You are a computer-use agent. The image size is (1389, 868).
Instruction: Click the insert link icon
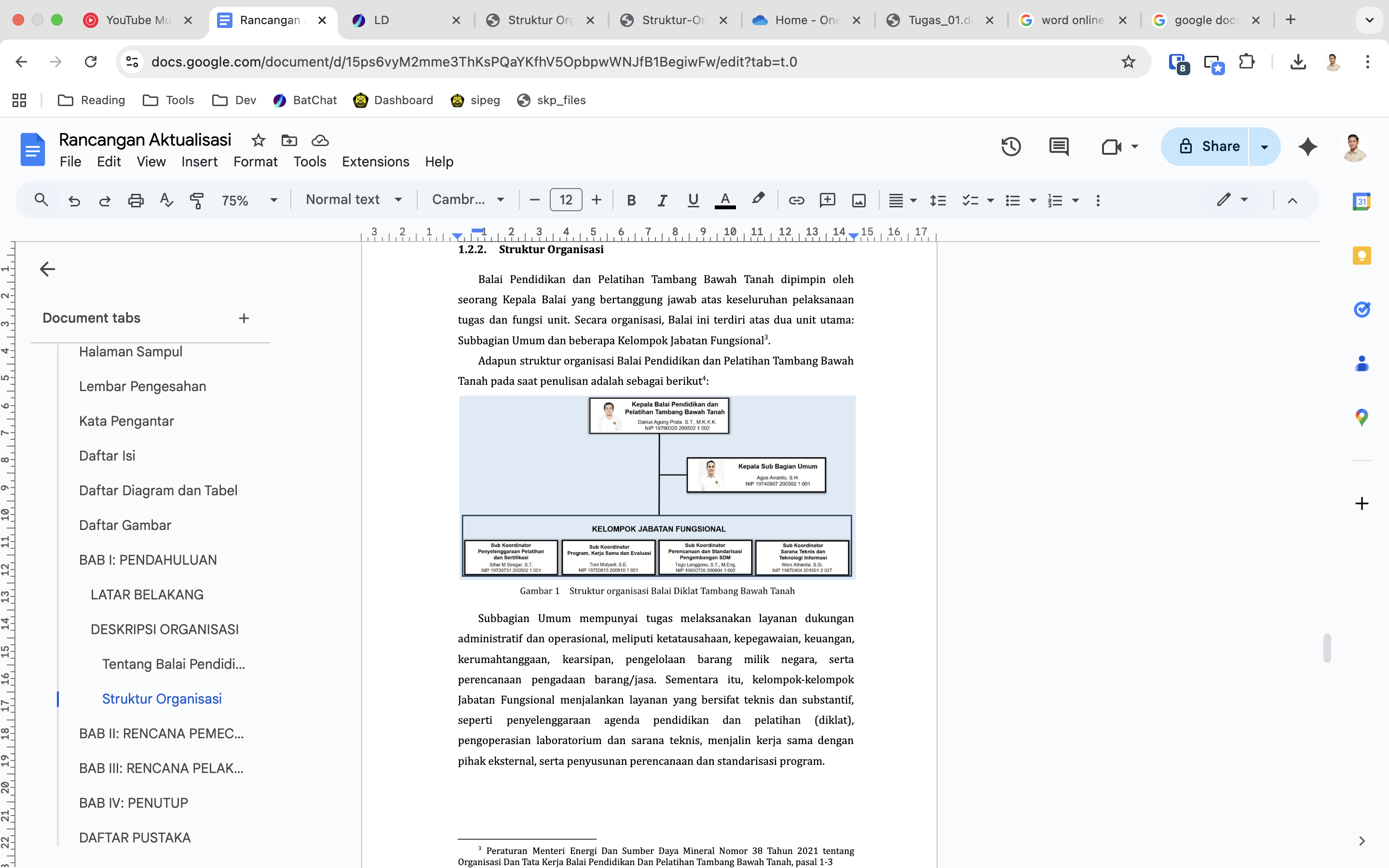click(x=796, y=200)
